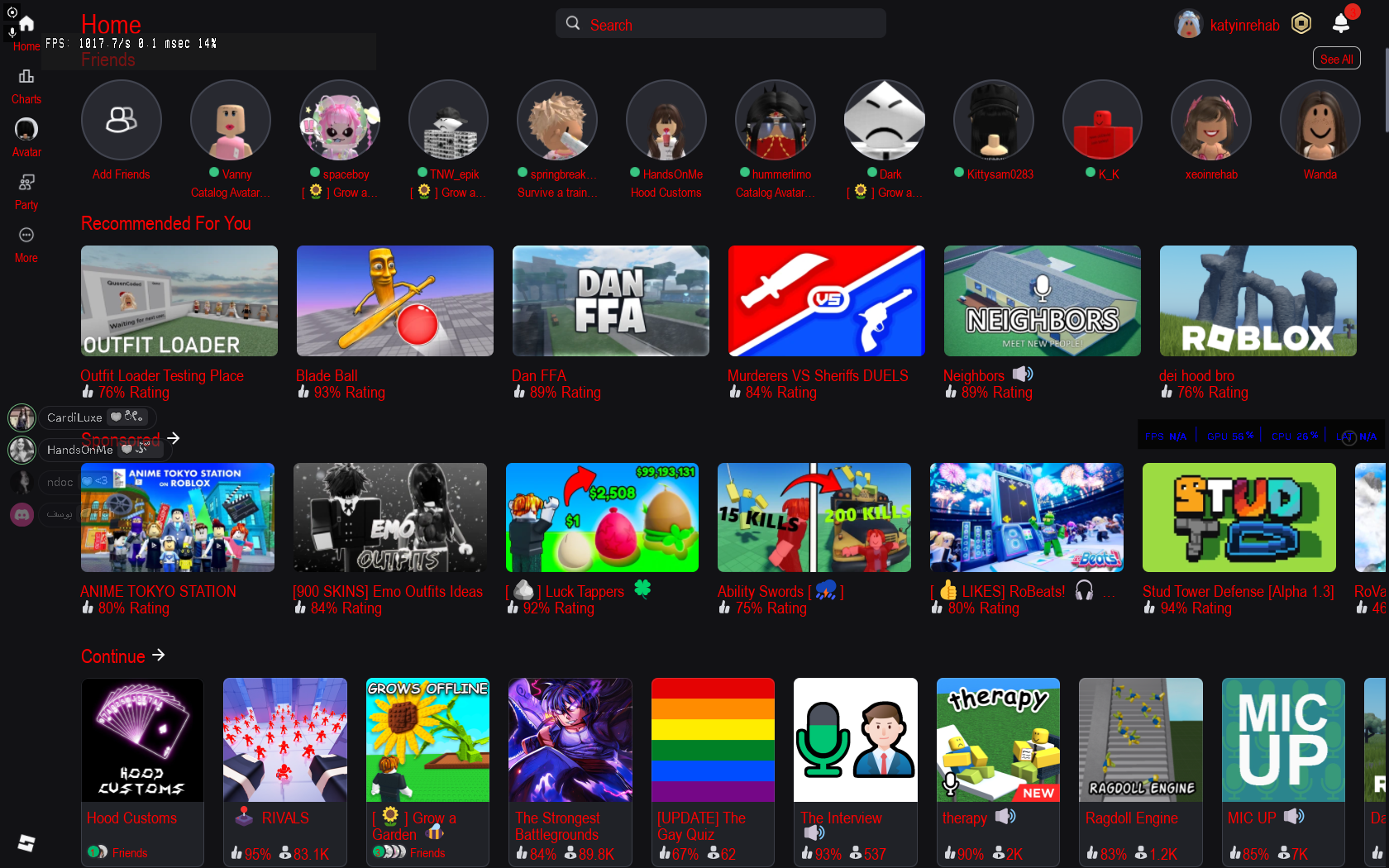Open Vanny friend avatar
Image resolution: width=1389 pixels, height=868 pixels.
tap(231, 120)
